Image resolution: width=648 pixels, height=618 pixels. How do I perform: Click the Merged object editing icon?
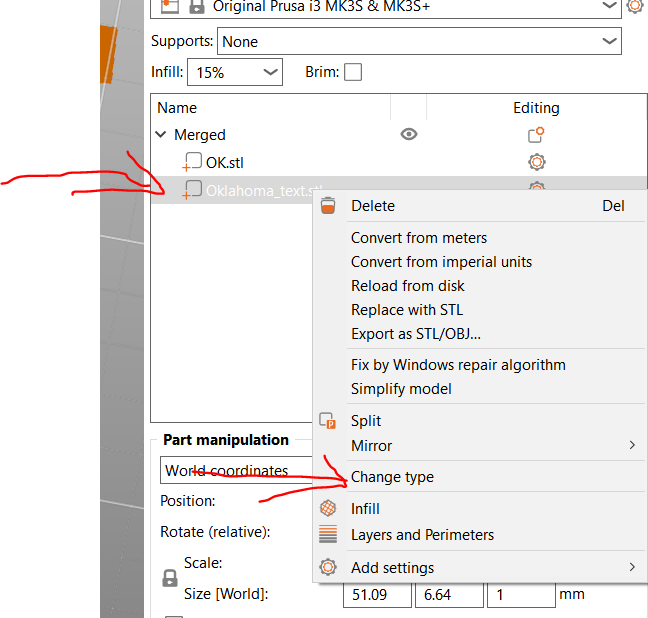pyautogui.click(x=536, y=135)
